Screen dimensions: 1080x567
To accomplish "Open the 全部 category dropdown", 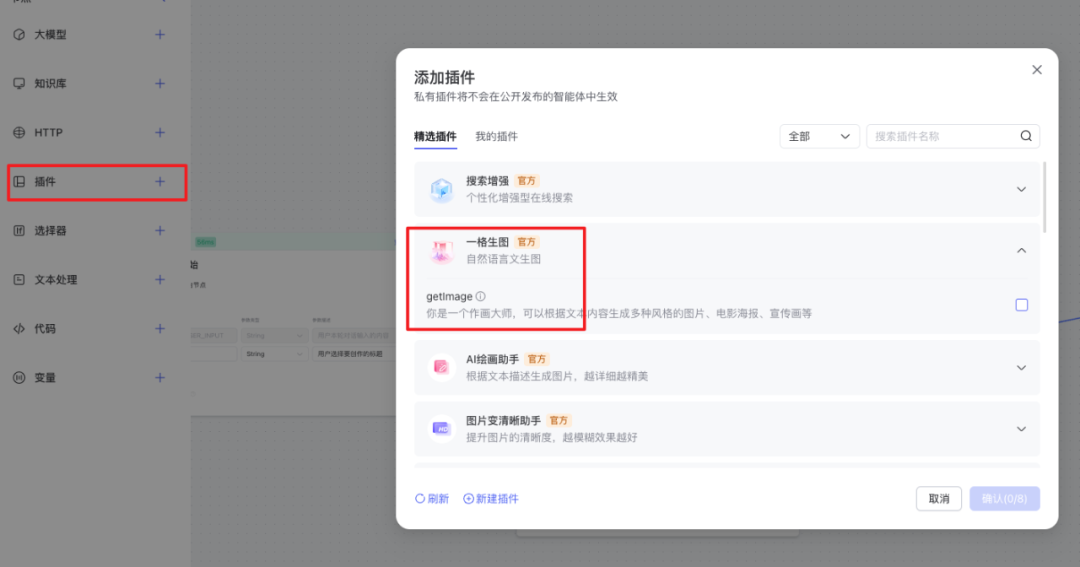I will point(819,137).
